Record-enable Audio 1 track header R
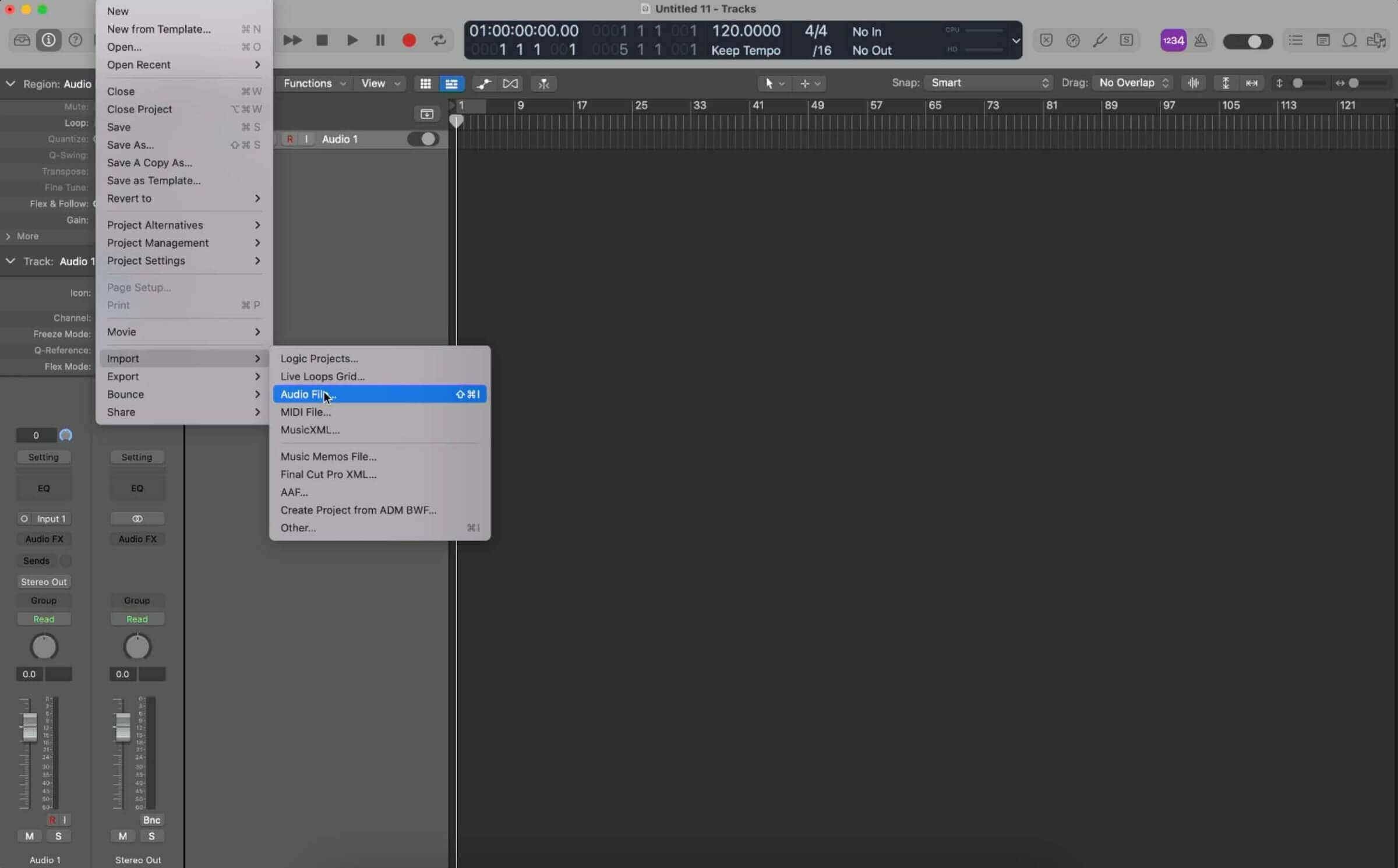 [290, 139]
